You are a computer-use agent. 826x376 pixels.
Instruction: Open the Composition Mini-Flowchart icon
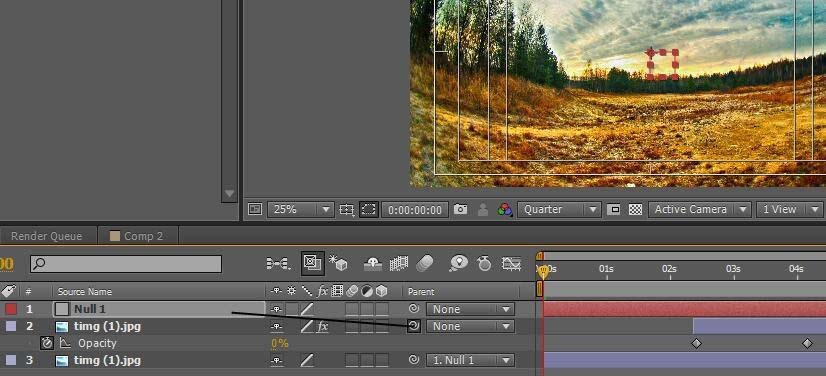coord(279,263)
